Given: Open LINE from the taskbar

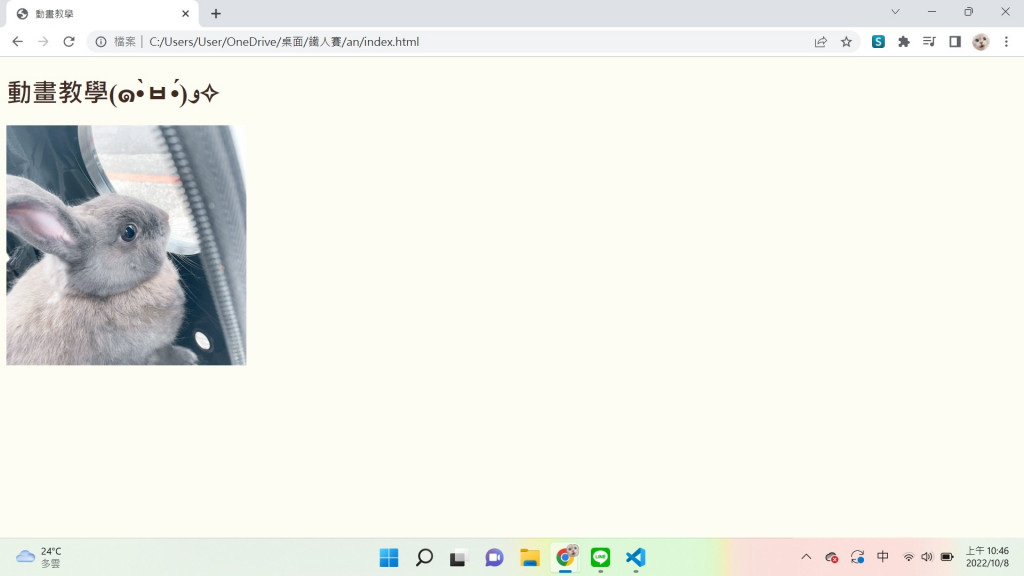Looking at the screenshot, I should [x=600, y=557].
